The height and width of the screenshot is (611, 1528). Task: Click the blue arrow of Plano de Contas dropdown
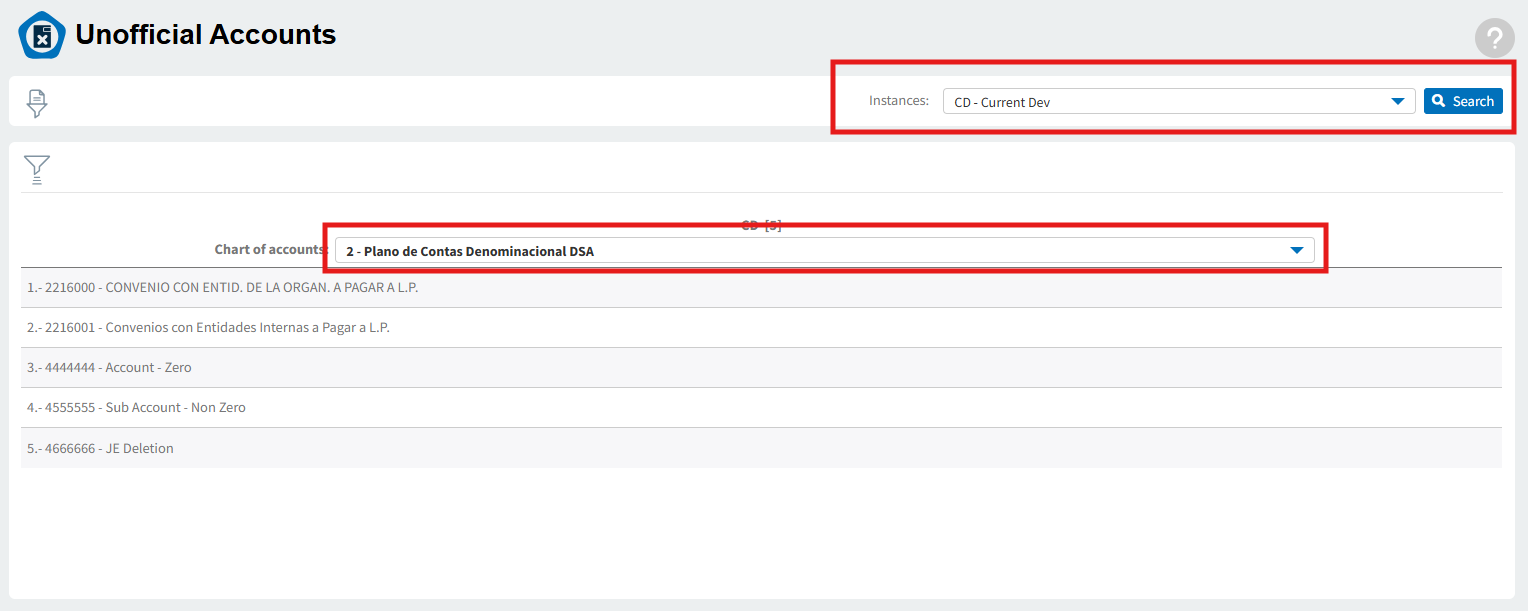pyautogui.click(x=1296, y=250)
